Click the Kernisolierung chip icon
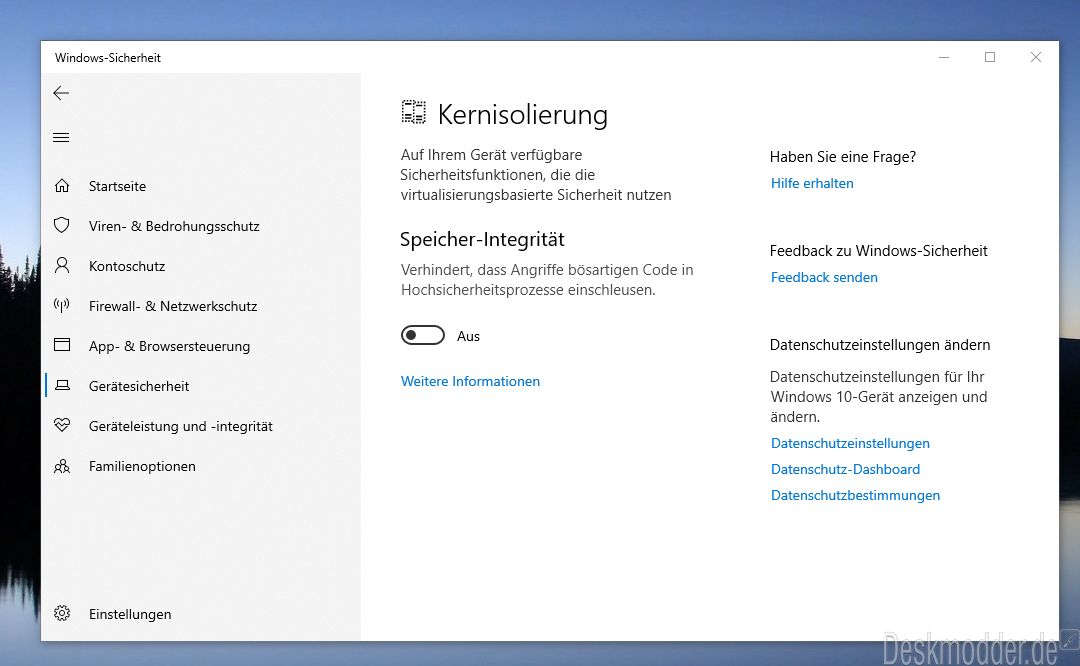 point(414,112)
